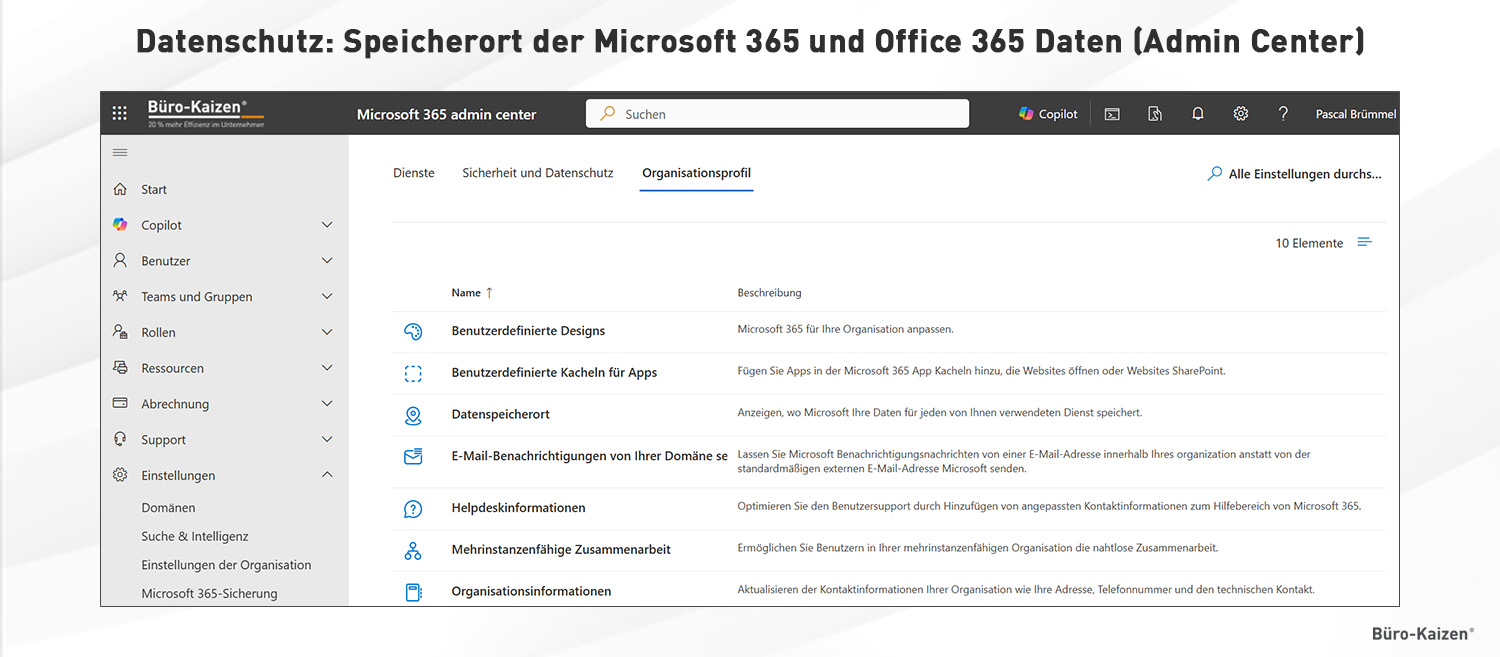This screenshot has width=1500, height=657.
Task: Click the Helpdeskinformationen question bubble icon
Action: point(413,509)
